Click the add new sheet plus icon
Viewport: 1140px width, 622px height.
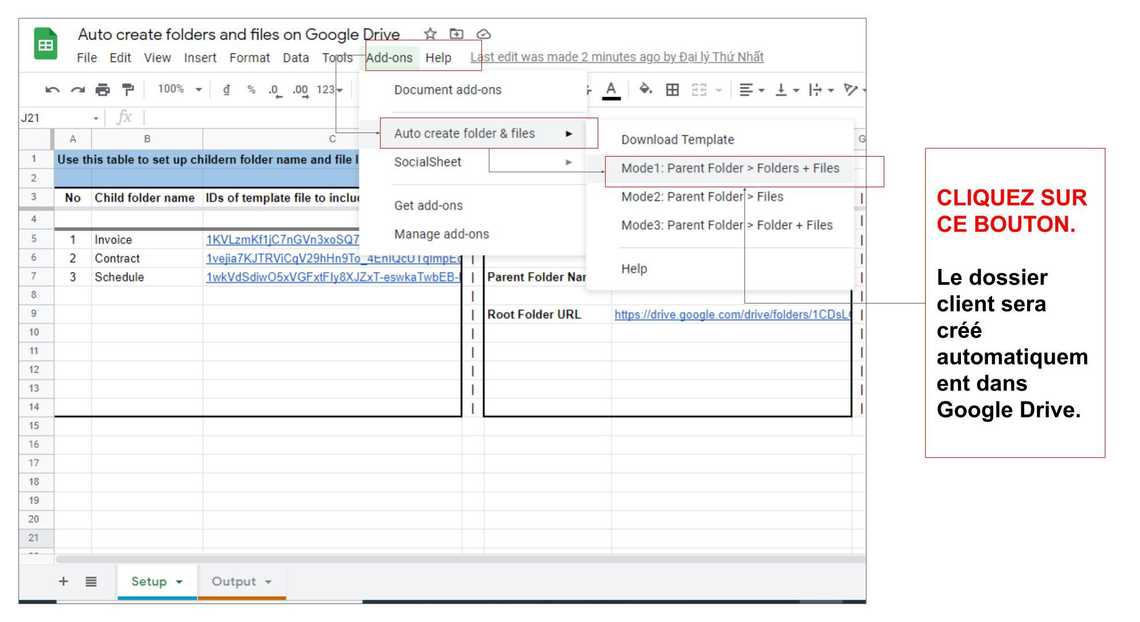pyautogui.click(x=63, y=581)
